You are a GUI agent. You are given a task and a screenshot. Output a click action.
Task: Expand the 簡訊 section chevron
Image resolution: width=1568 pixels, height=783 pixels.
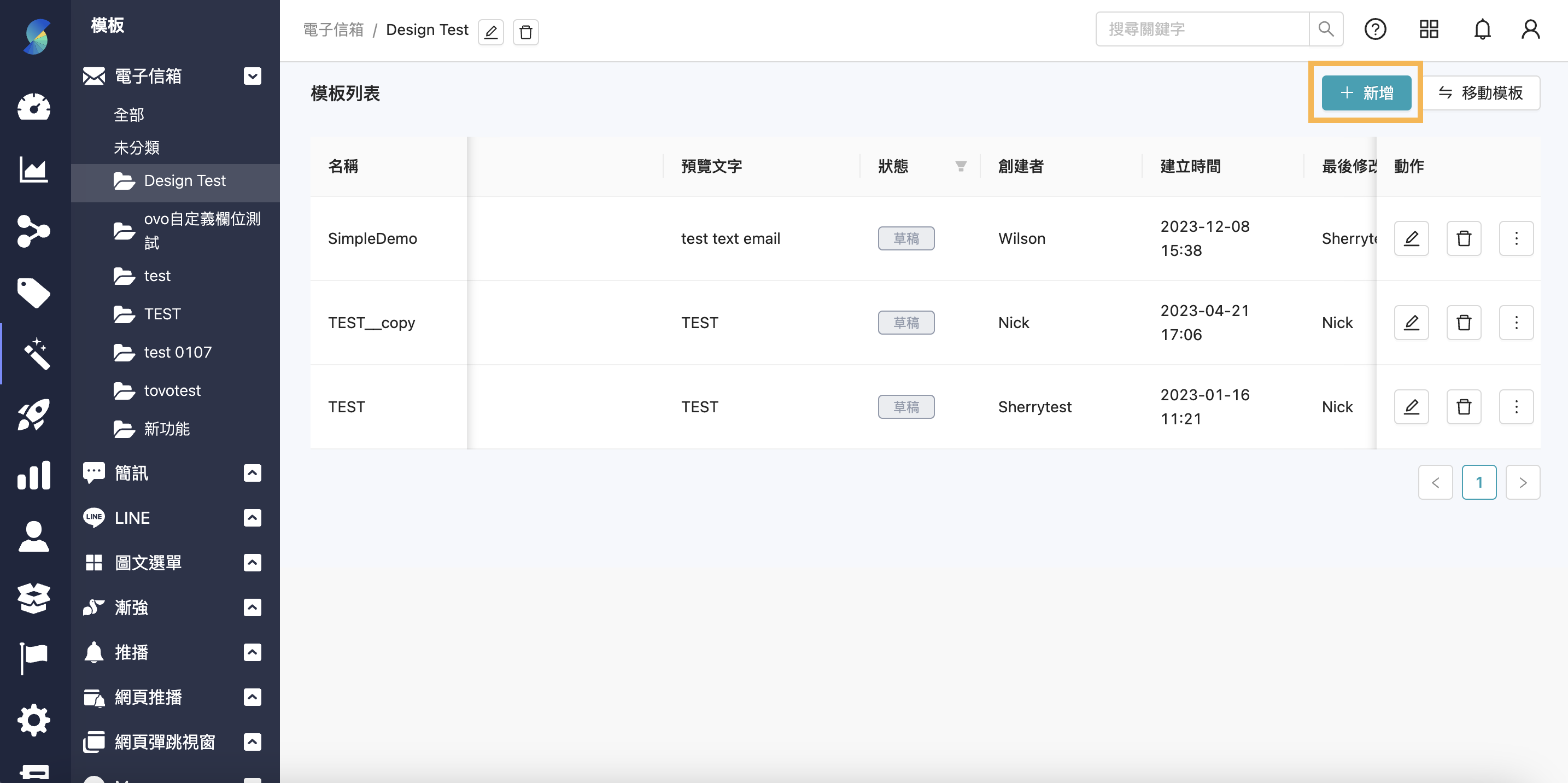coord(252,473)
